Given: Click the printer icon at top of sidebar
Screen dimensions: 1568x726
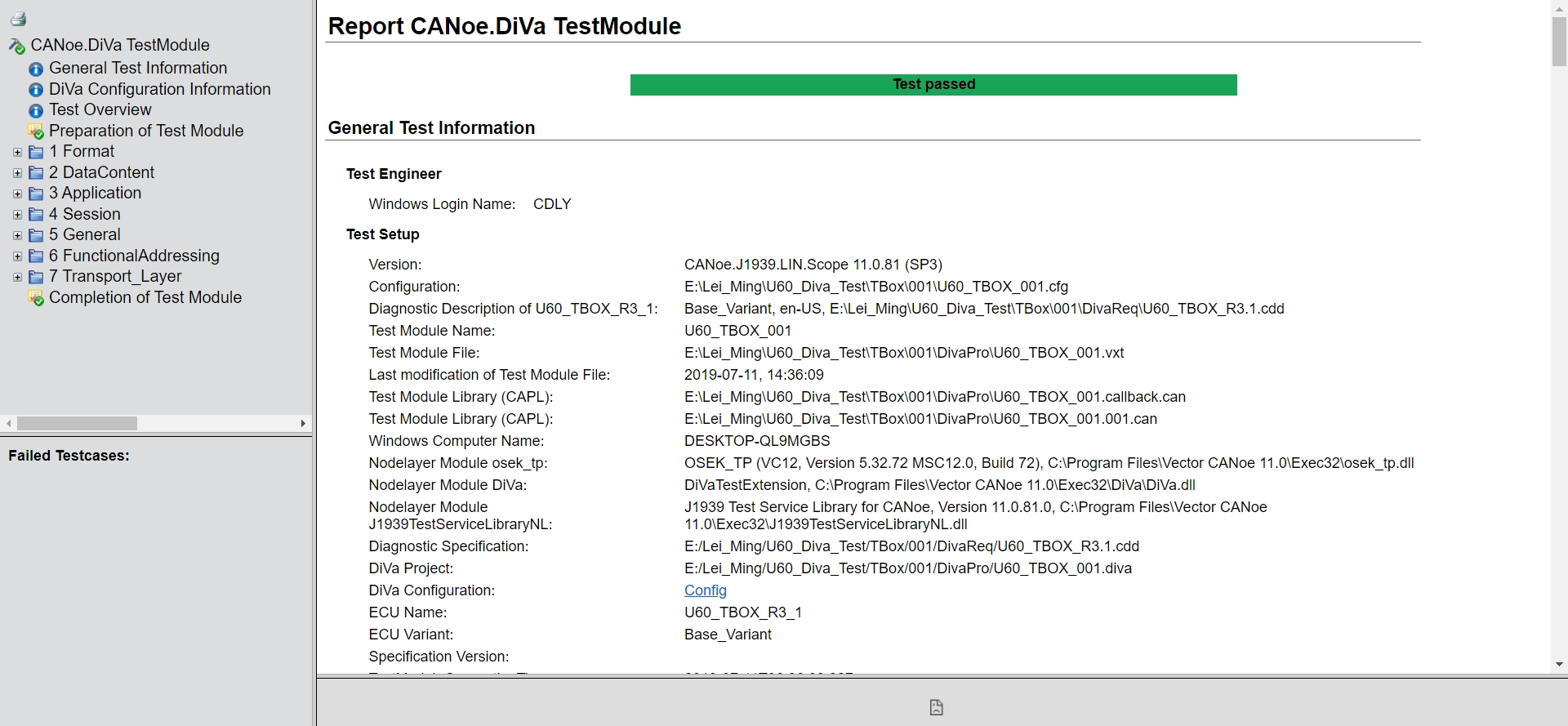Looking at the screenshot, I should [x=18, y=19].
